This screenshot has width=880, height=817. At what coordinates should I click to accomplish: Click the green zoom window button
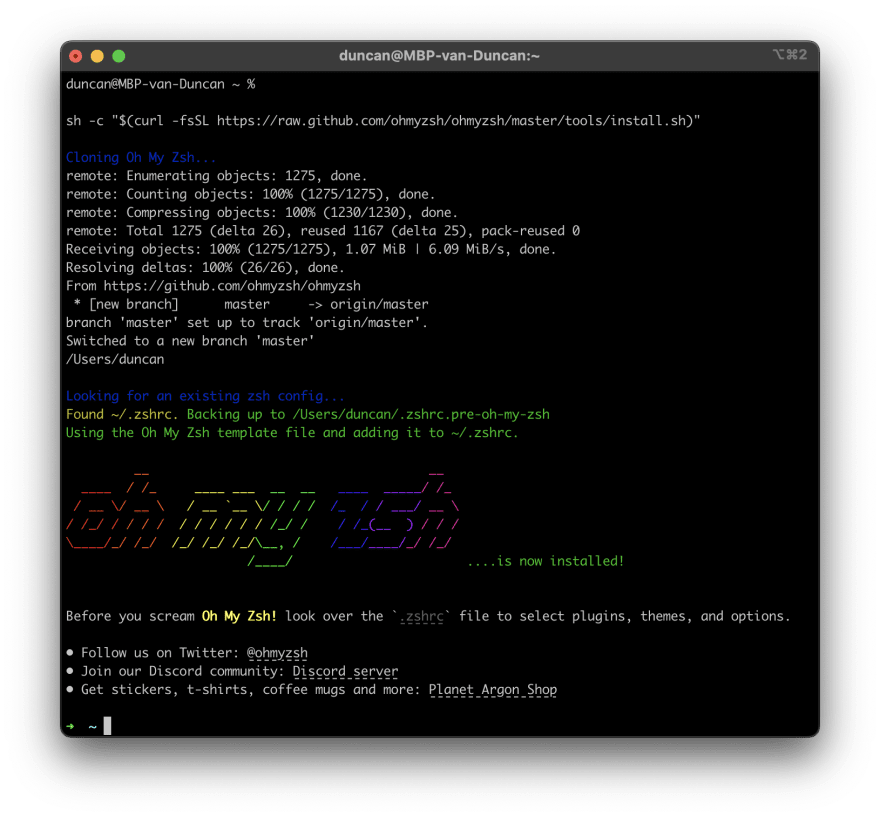pos(118,56)
